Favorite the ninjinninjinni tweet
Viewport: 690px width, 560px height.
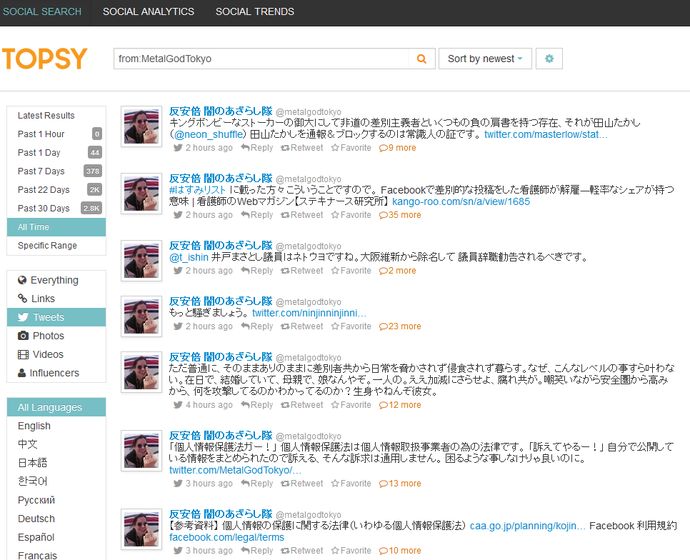[351, 326]
